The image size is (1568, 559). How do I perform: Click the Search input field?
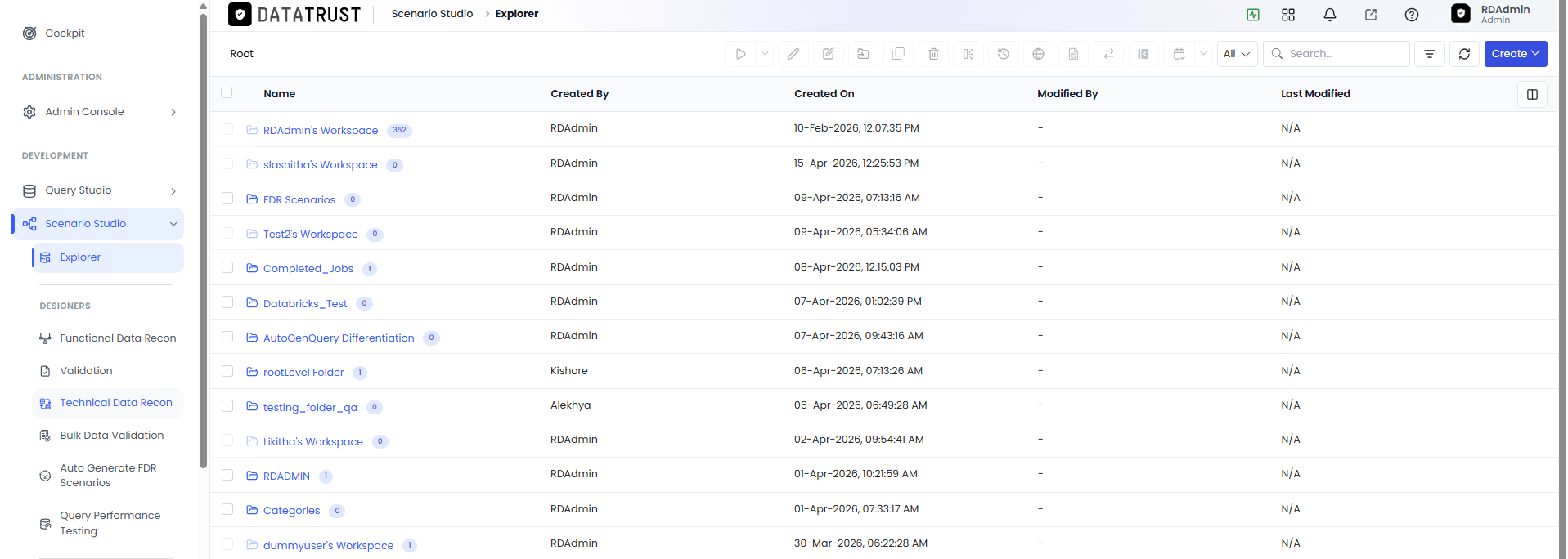point(1337,54)
